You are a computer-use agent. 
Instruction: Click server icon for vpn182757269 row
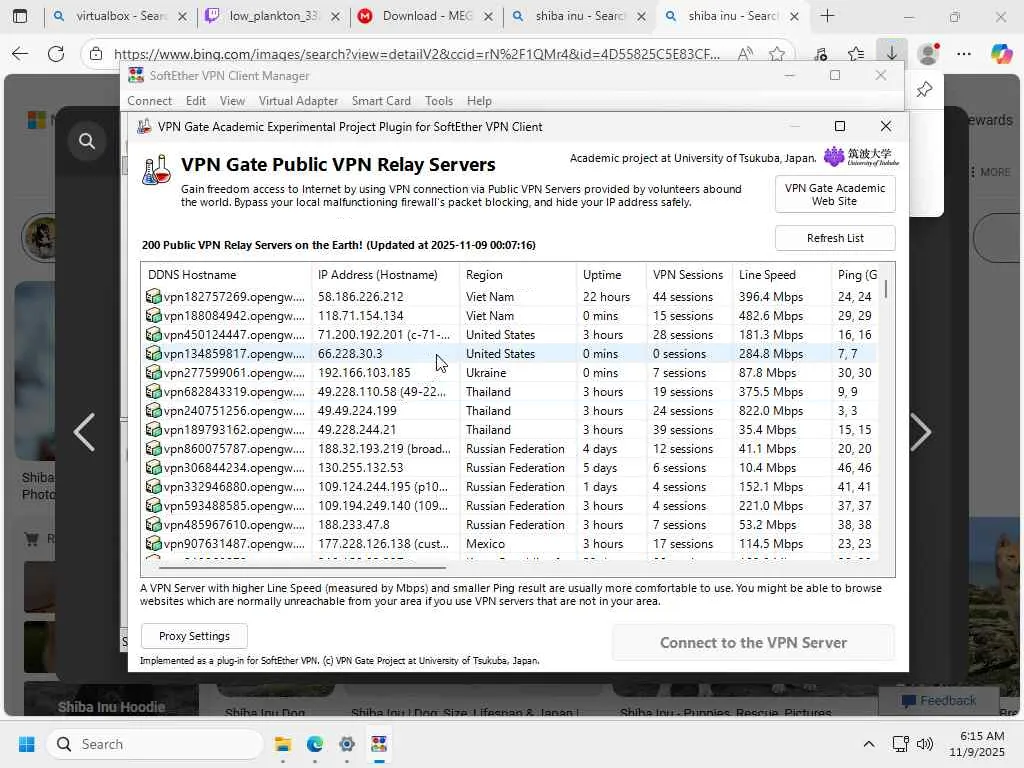pyautogui.click(x=153, y=296)
